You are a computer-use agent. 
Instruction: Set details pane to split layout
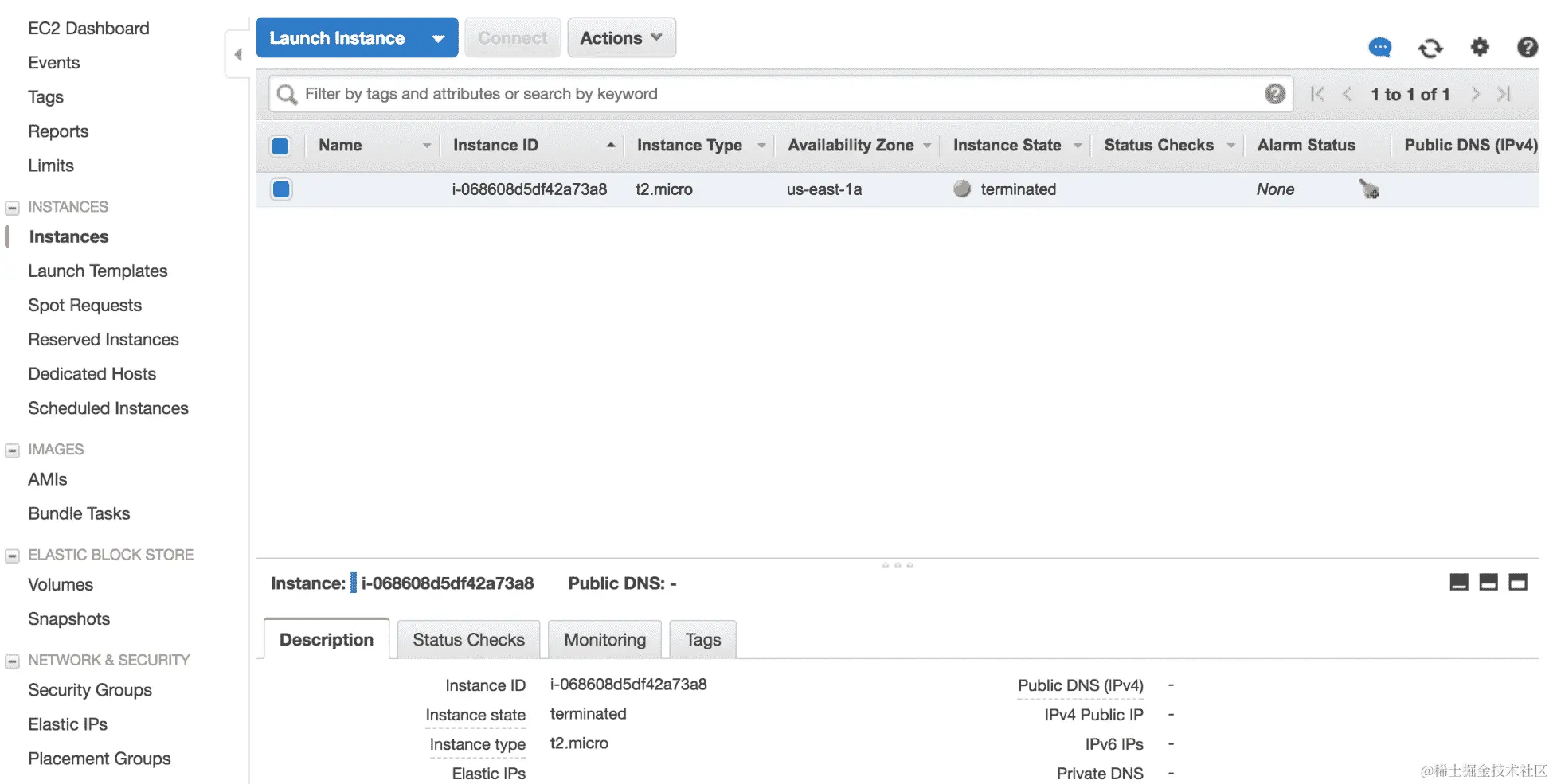[x=1488, y=583]
